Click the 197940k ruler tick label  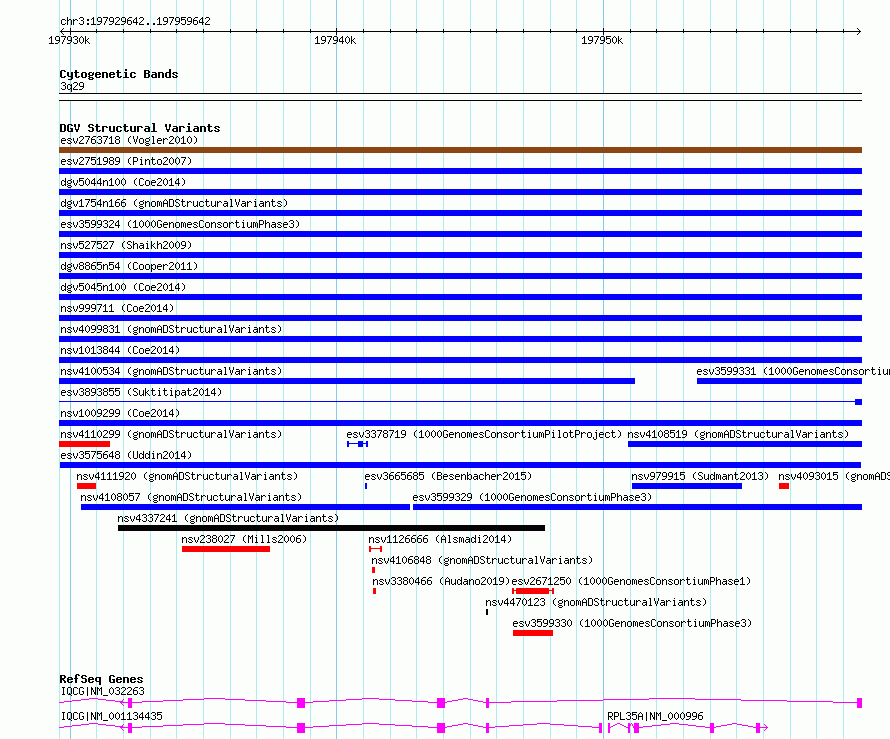point(335,40)
